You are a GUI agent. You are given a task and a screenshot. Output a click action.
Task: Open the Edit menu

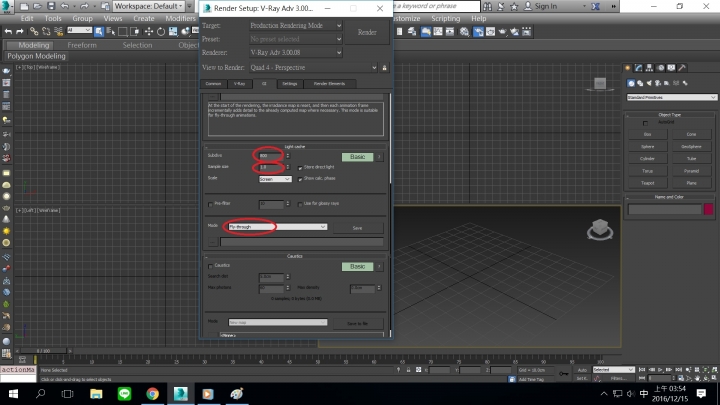click(27, 18)
